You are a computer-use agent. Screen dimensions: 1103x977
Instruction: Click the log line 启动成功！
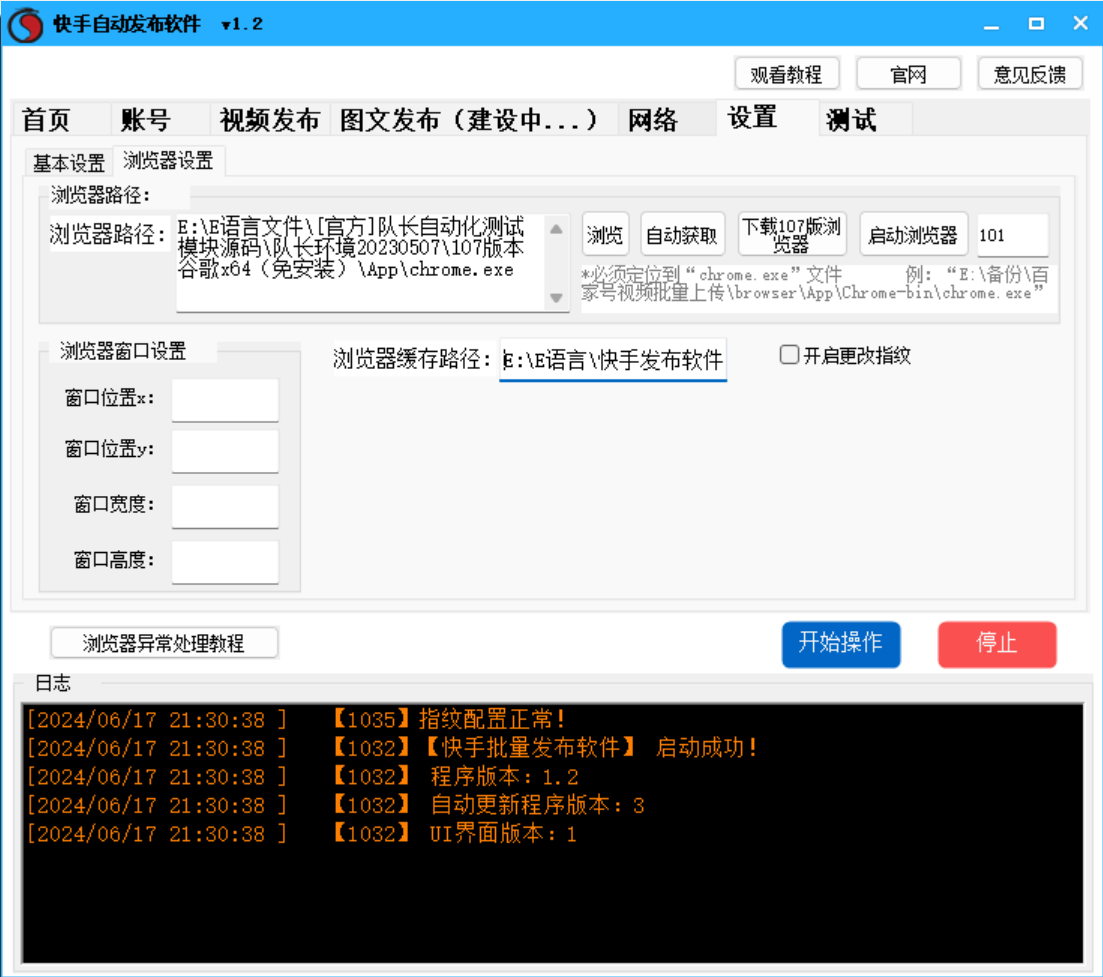pyautogui.click(x=393, y=748)
